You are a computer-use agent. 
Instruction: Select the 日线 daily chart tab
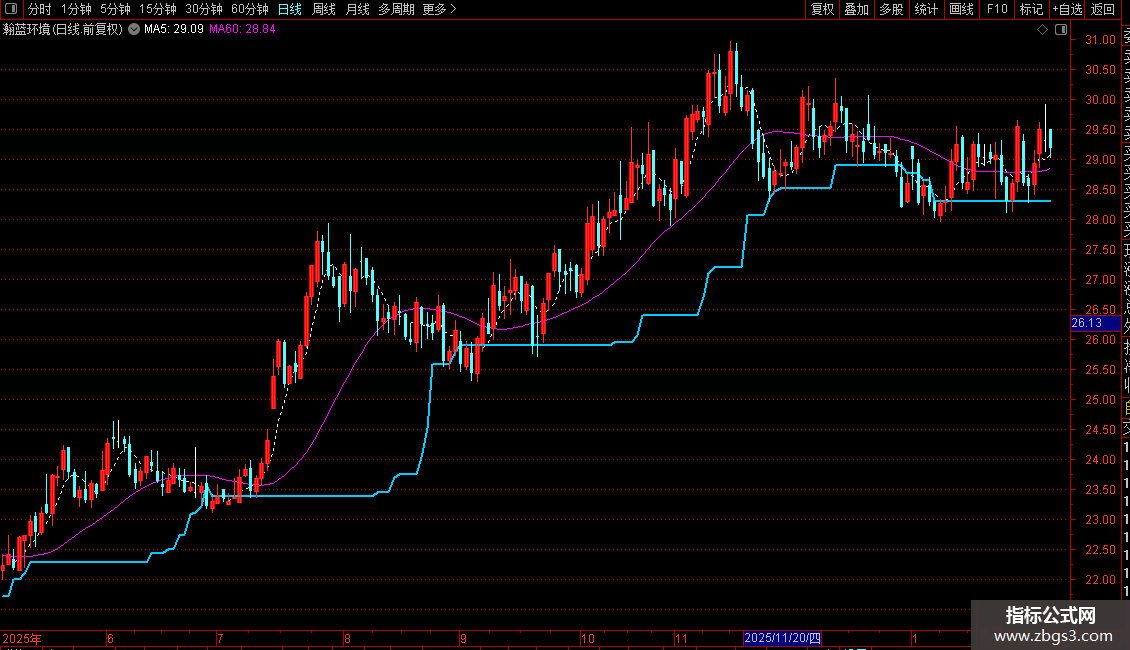point(290,9)
